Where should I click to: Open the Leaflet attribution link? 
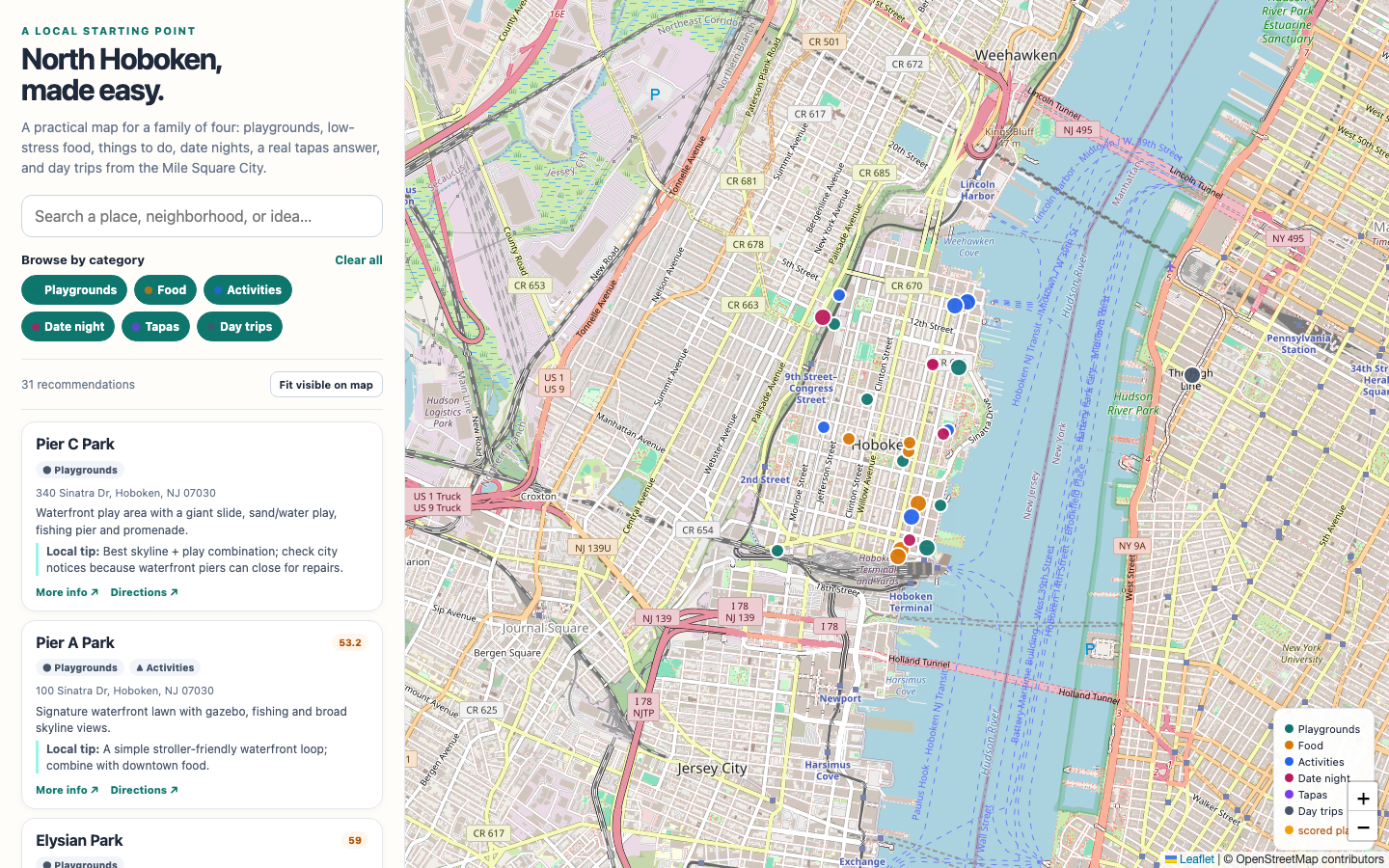coord(1189,859)
